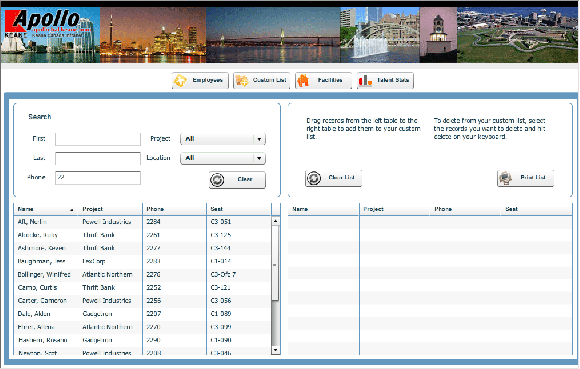Open the Facilities tab

click(x=323, y=80)
